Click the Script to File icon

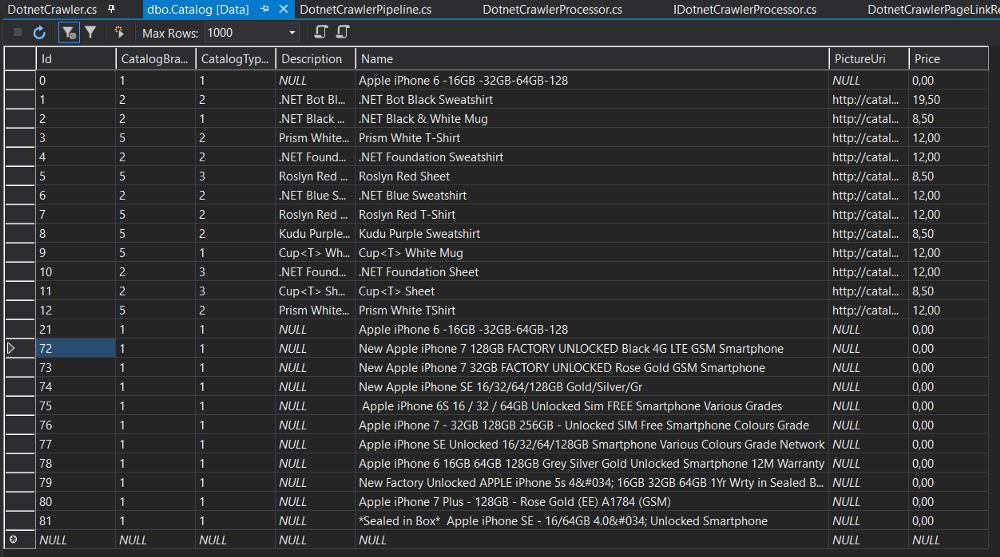click(343, 32)
